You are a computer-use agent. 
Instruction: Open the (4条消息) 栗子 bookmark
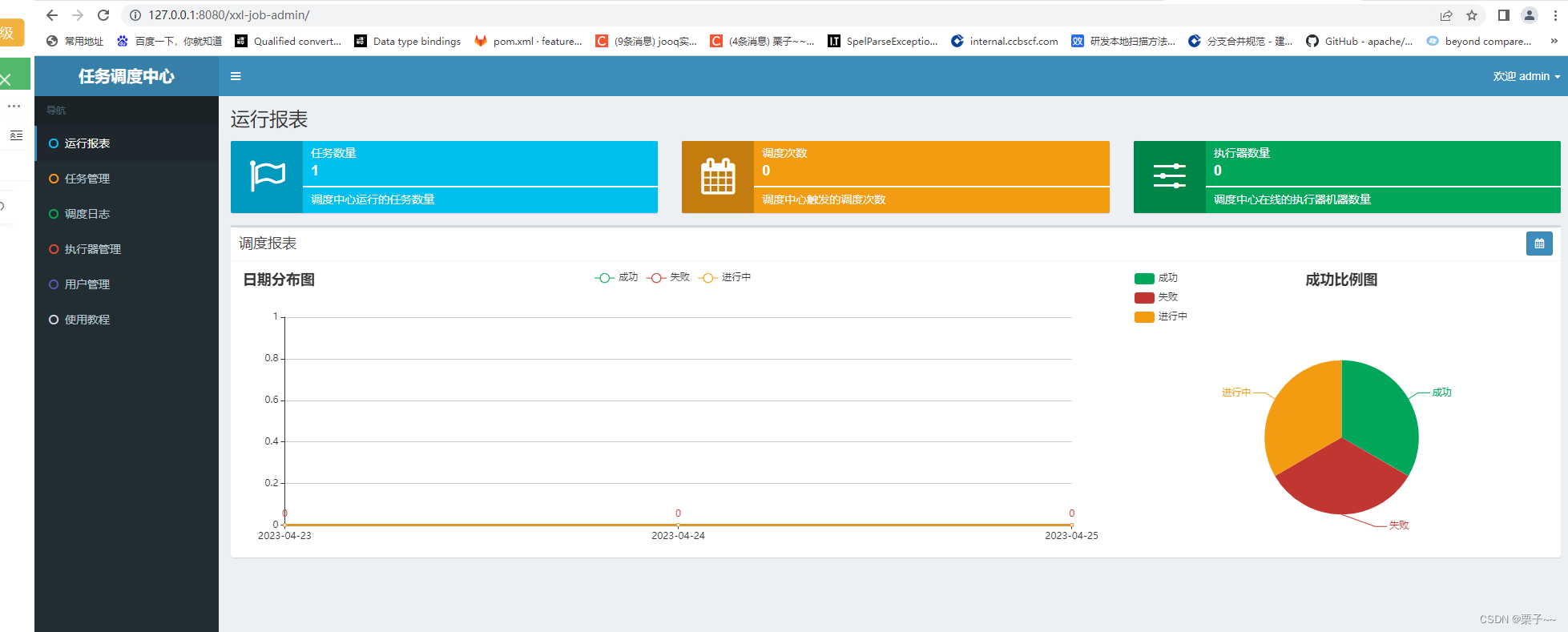point(762,41)
